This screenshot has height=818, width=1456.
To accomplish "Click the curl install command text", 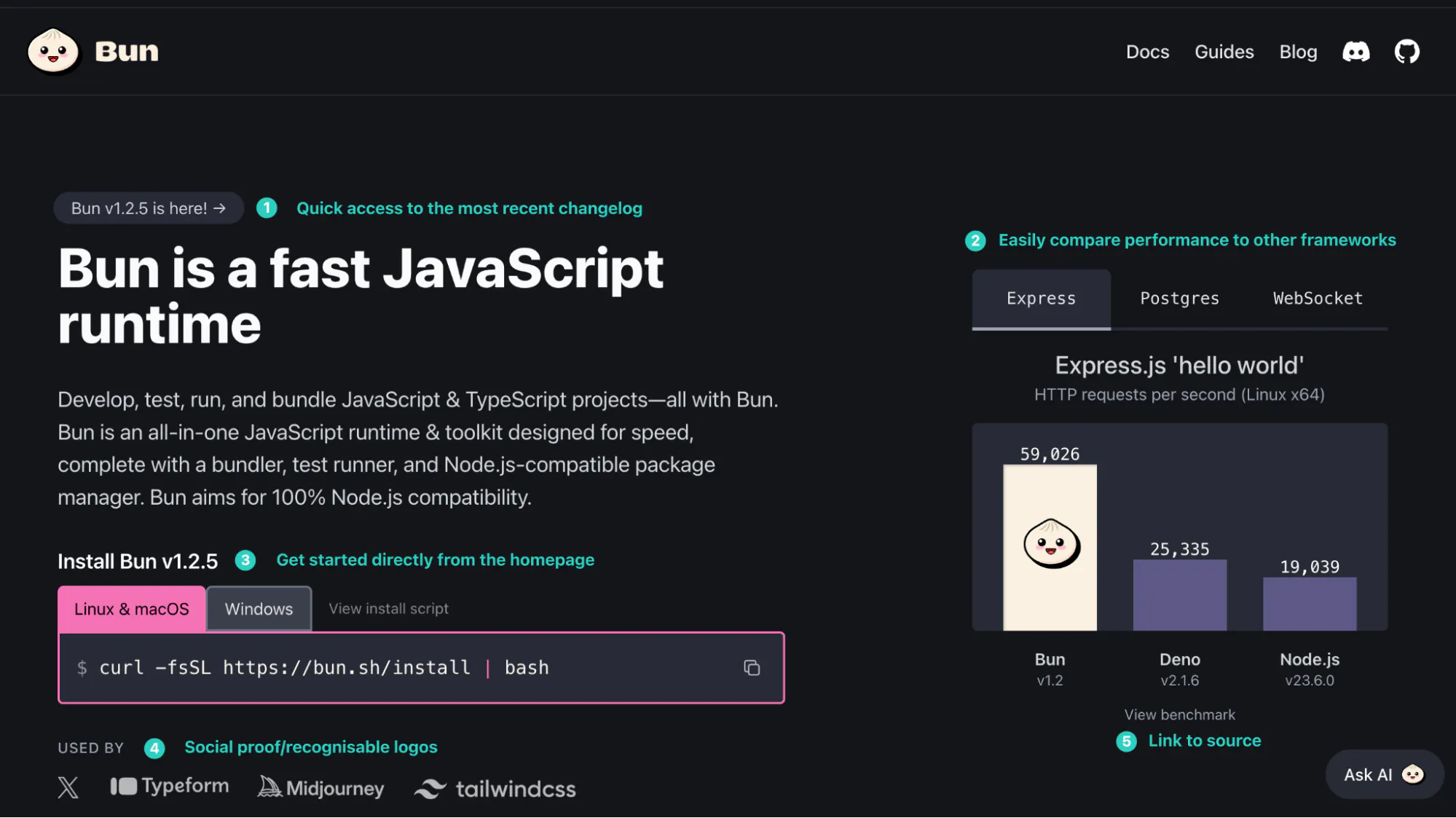I will click(324, 667).
